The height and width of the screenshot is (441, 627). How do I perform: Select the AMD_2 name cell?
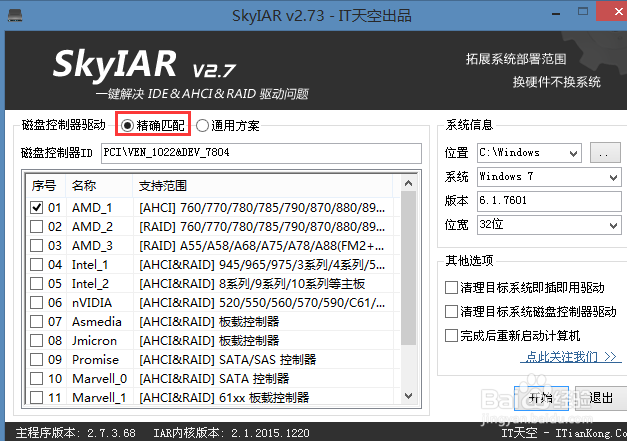coord(92,227)
